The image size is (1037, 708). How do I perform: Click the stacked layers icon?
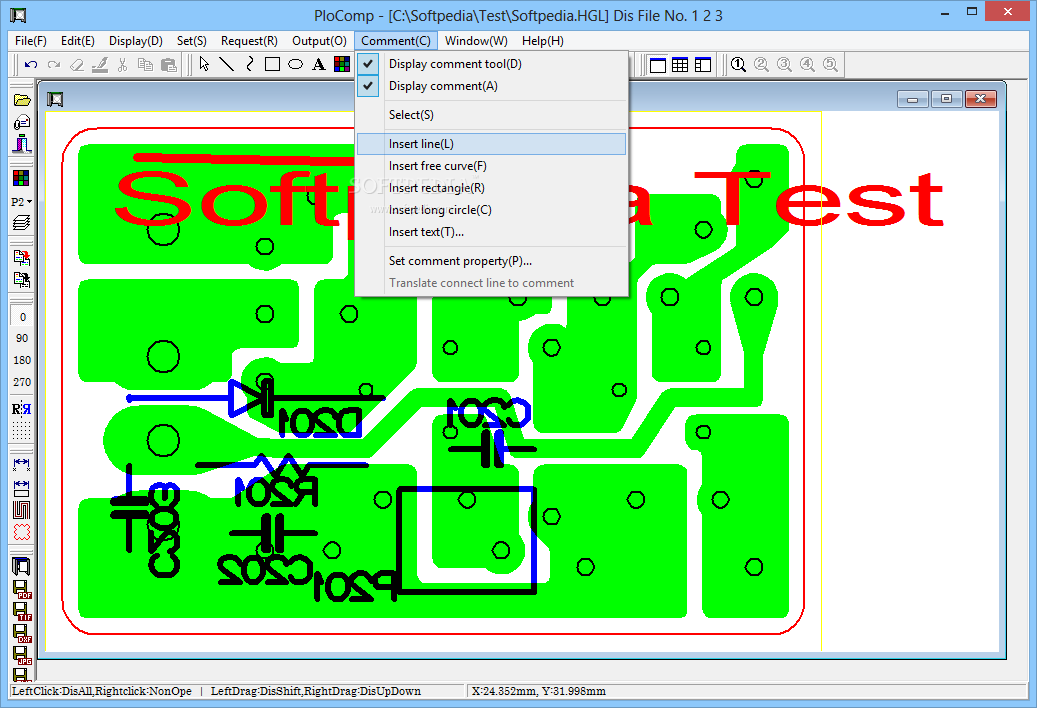(22, 223)
